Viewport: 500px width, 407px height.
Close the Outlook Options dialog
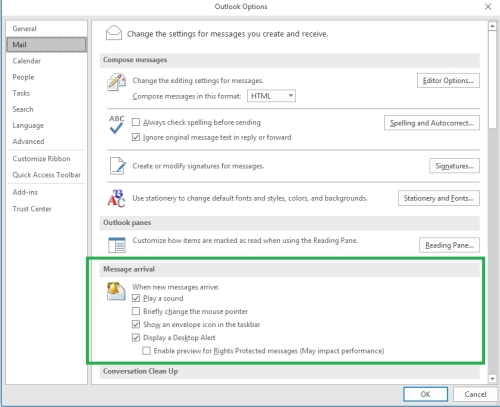point(488,7)
